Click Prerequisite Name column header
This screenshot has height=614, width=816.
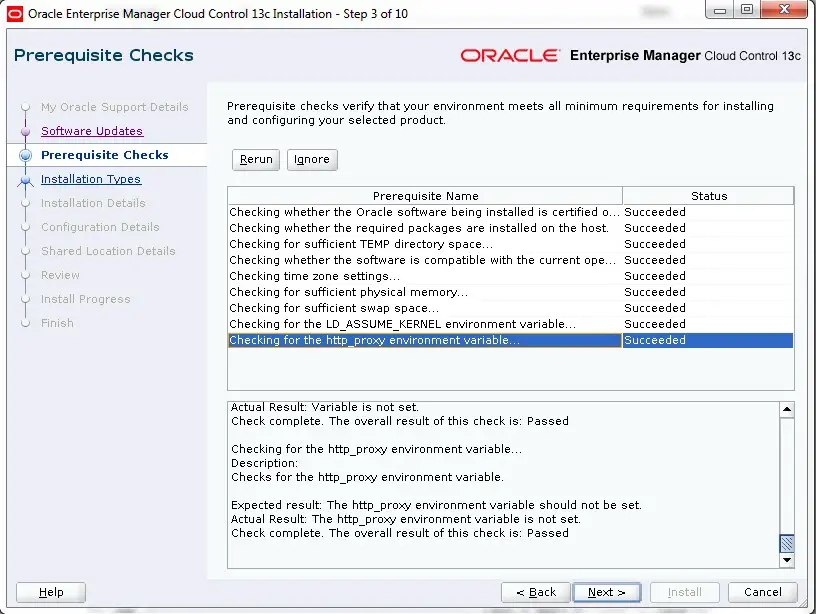pyautogui.click(x=425, y=196)
